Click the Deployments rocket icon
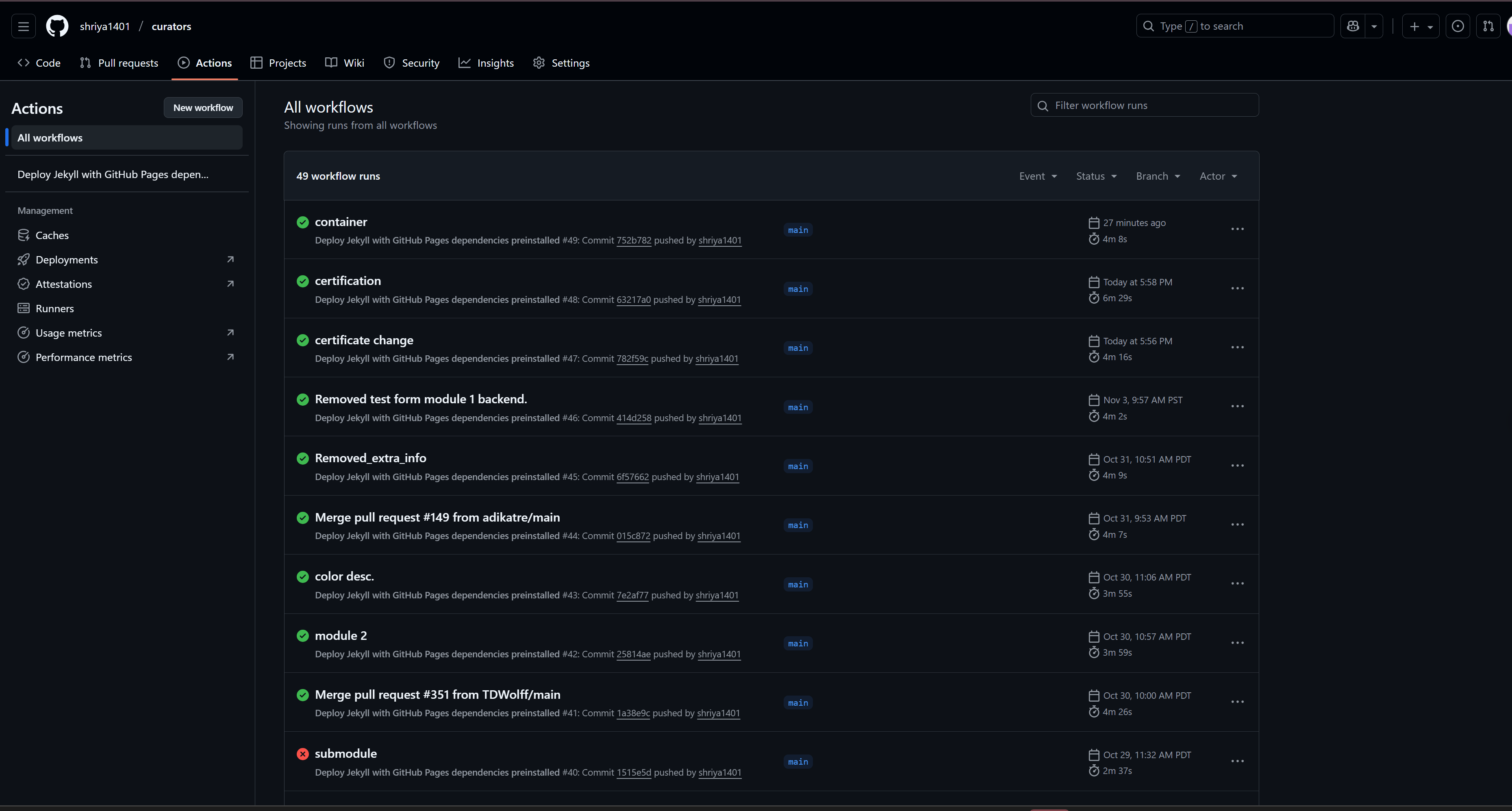The width and height of the screenshot is (1512, 811). pyautogui.click(x=24, y=259)
